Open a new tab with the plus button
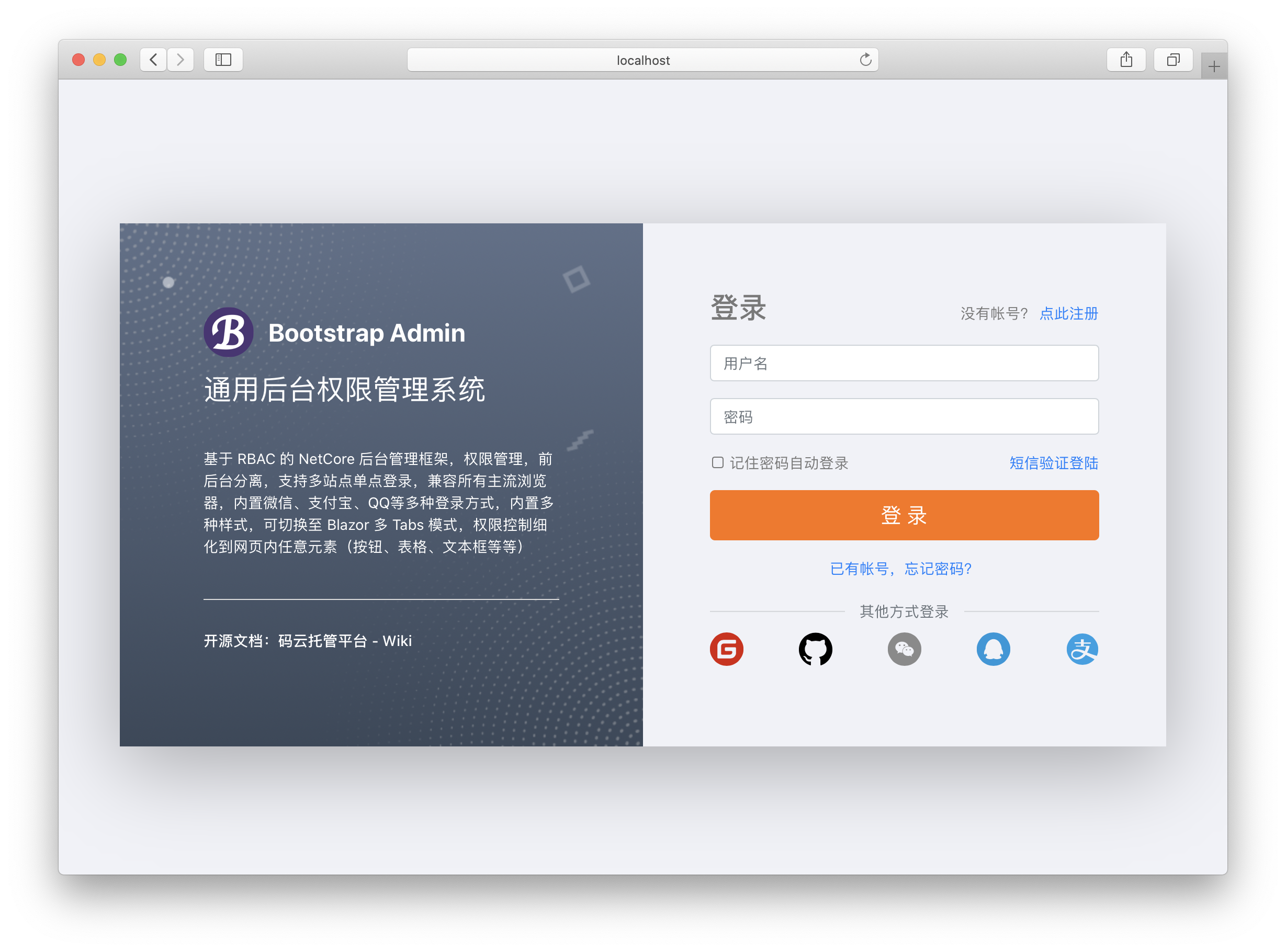The height and width of the screenshot is (952, 1286). [x=1214, y=66]
